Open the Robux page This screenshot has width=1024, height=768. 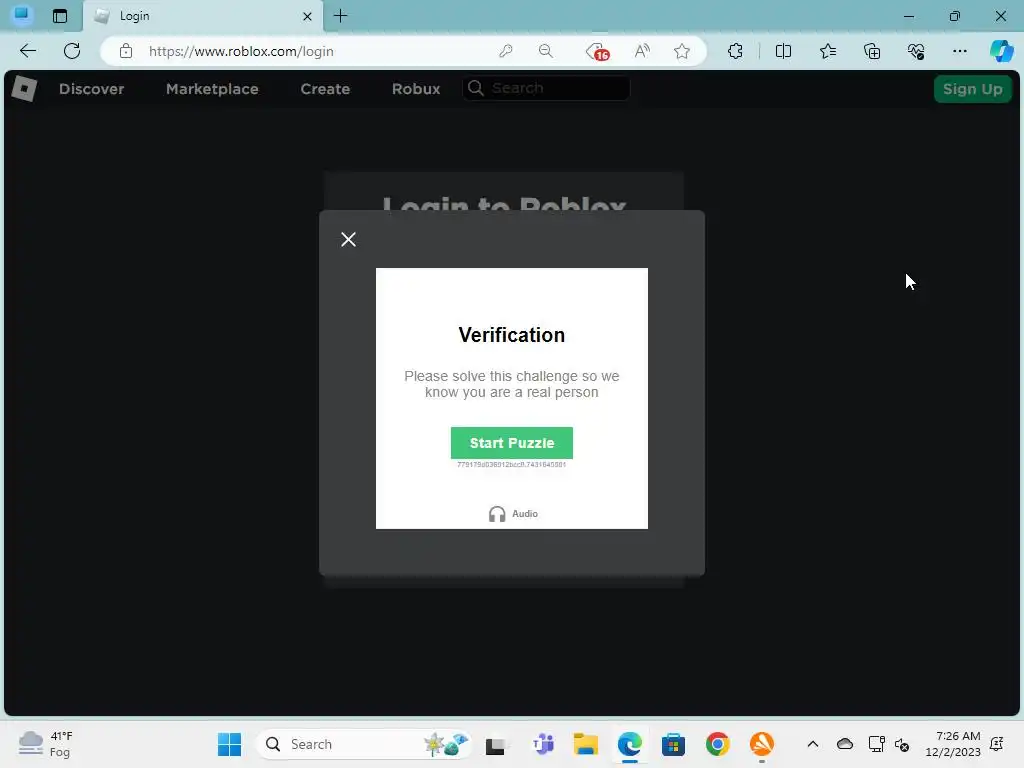coord(416,89)
